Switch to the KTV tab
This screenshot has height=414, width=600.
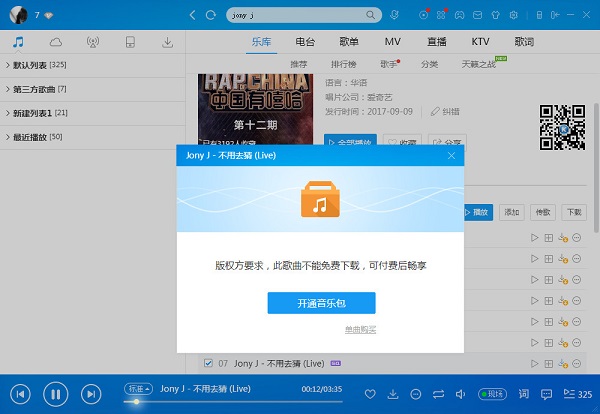(x=480, y=41)
